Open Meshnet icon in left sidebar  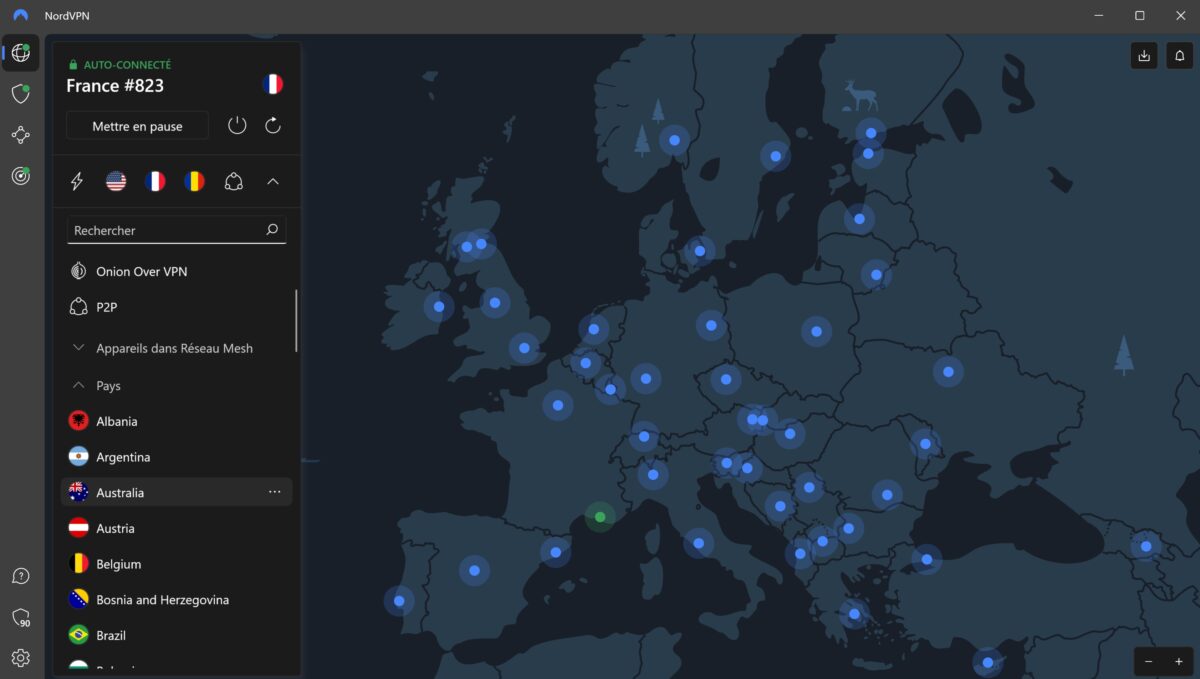21,135
